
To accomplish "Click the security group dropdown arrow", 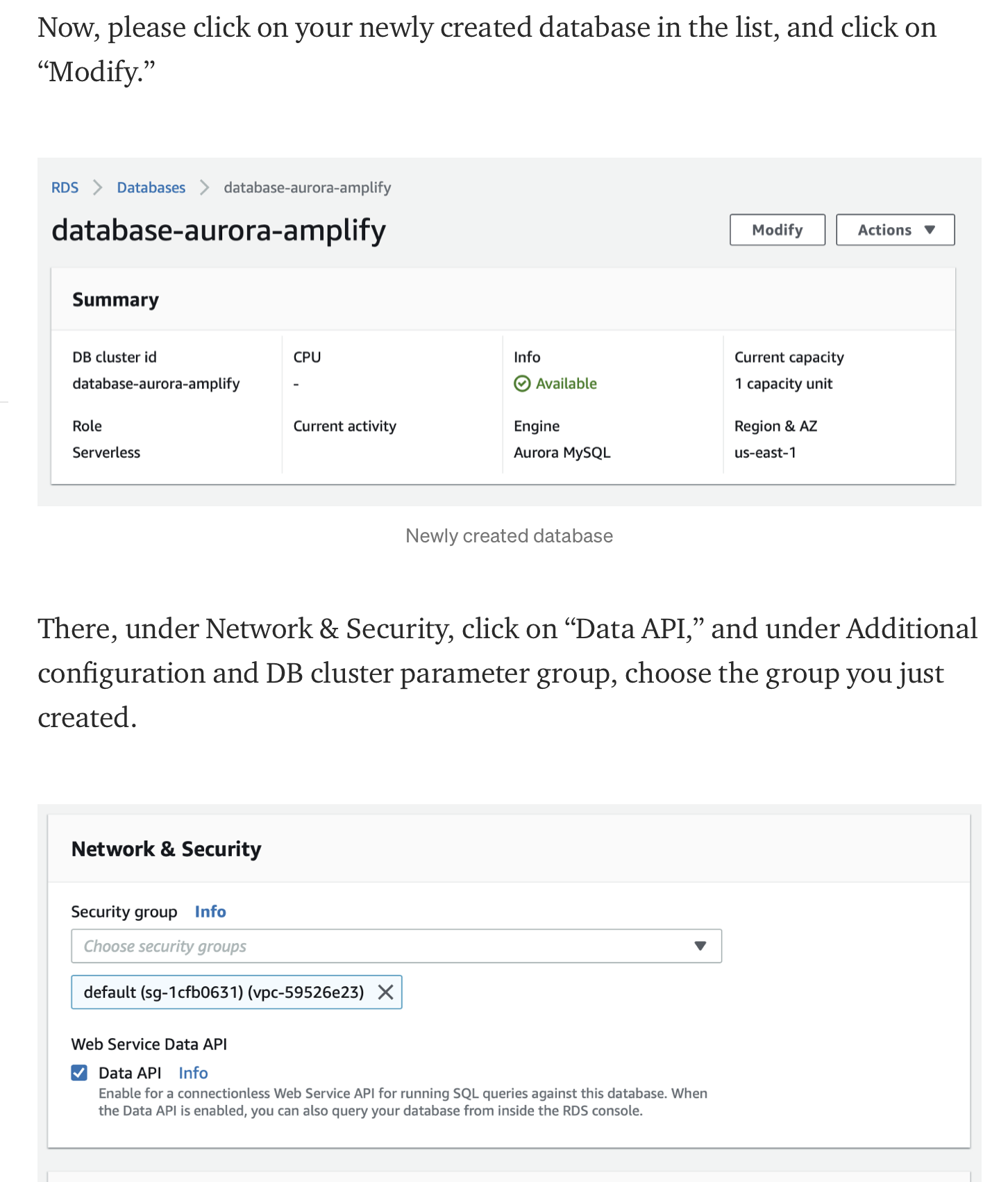I will (x=700, y=946).
